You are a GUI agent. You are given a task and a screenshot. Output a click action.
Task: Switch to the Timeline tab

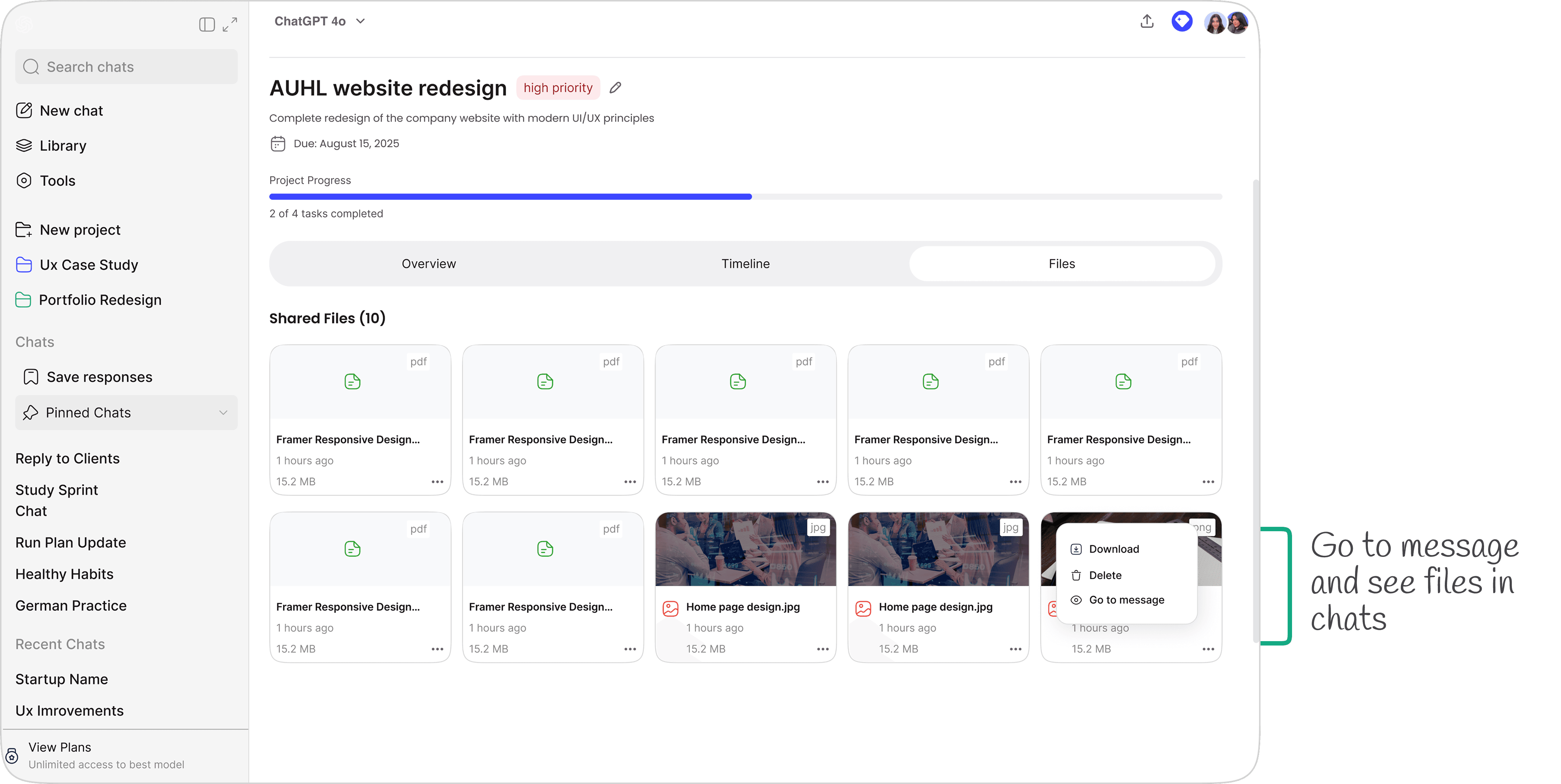click(x=745, y=264)
